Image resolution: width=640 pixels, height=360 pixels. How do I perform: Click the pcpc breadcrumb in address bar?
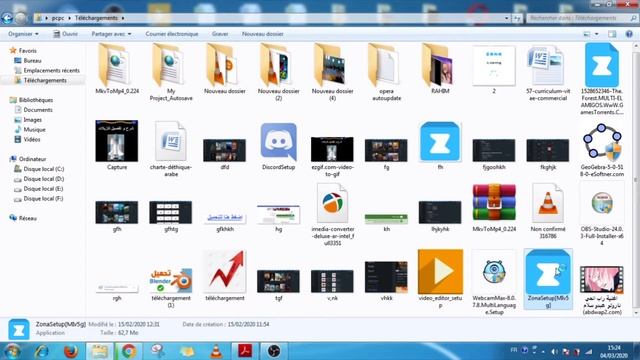click(x=58, y=18)
